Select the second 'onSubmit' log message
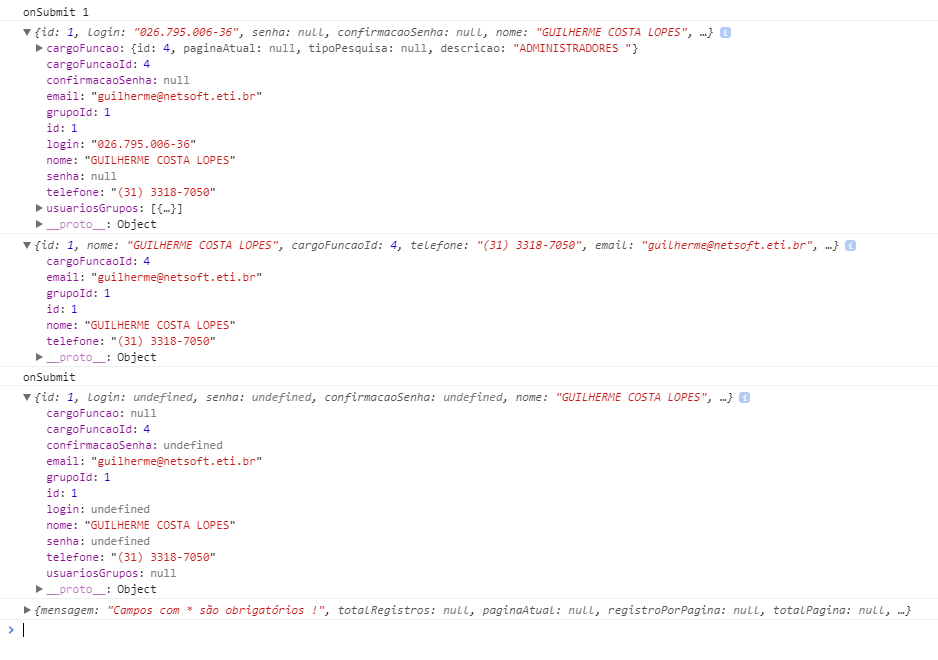Viewport: 938px width, 660px height. (49, 377)
